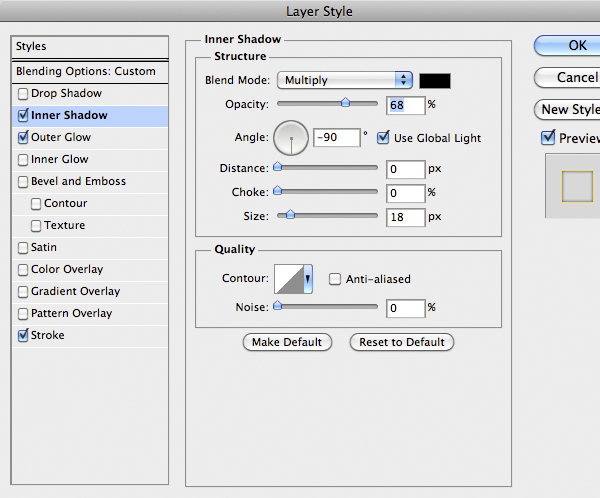This screenshot has height=498, width=600.
Task: Open the contour curve preview picker
Action: (288, 279)
